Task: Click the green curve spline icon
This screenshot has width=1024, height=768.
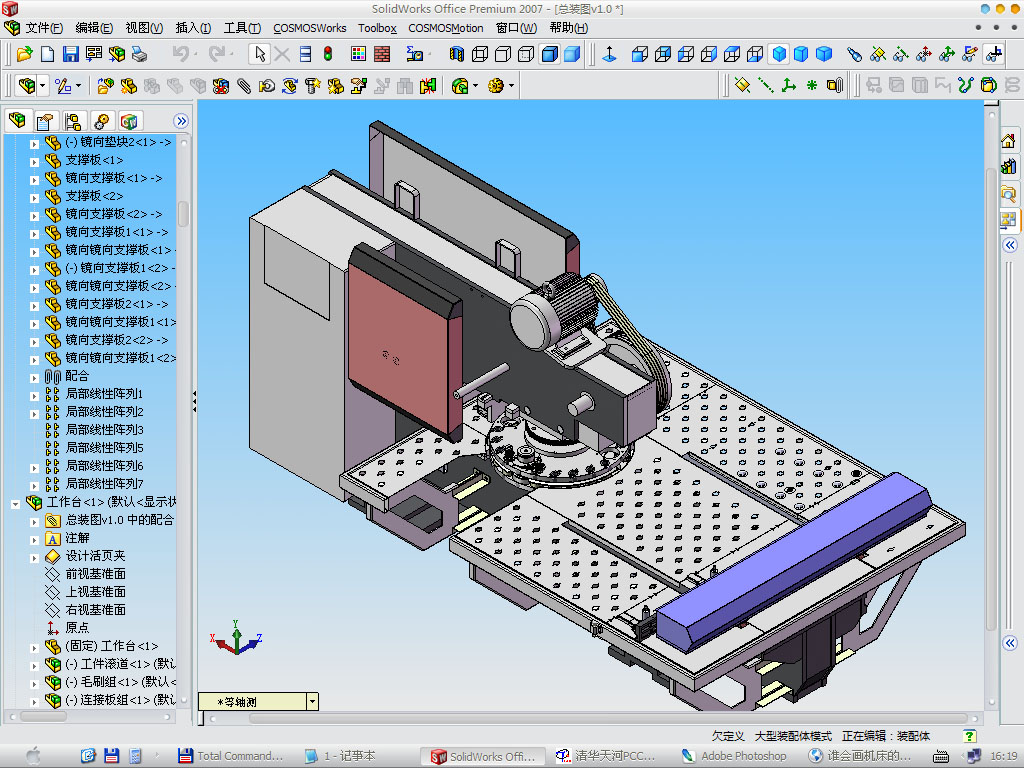Action: [x=966, y=85]
